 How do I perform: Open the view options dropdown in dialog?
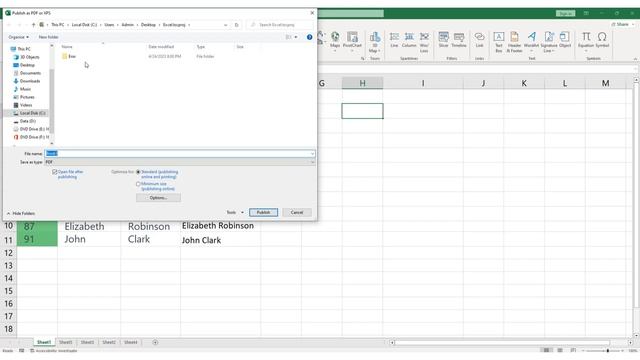tap(296, 37)
